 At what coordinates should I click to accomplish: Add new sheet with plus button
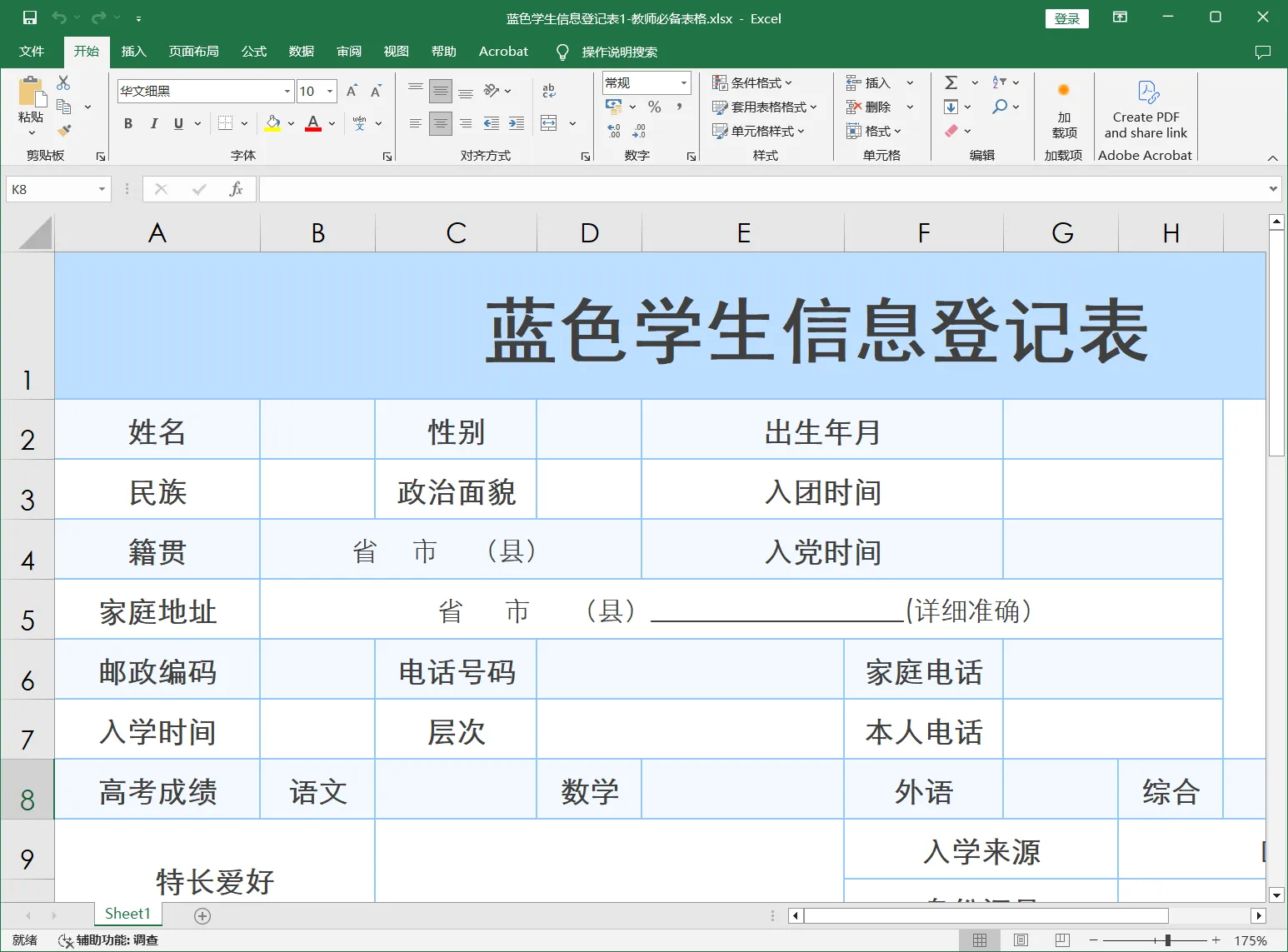coord(202,916)
